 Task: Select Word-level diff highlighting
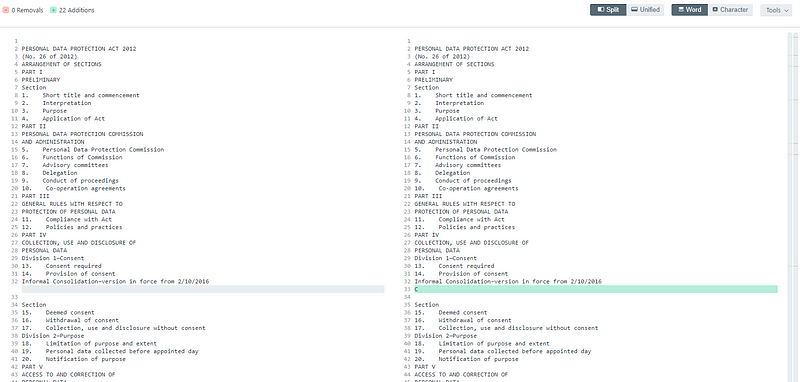(x=689, y=10)
